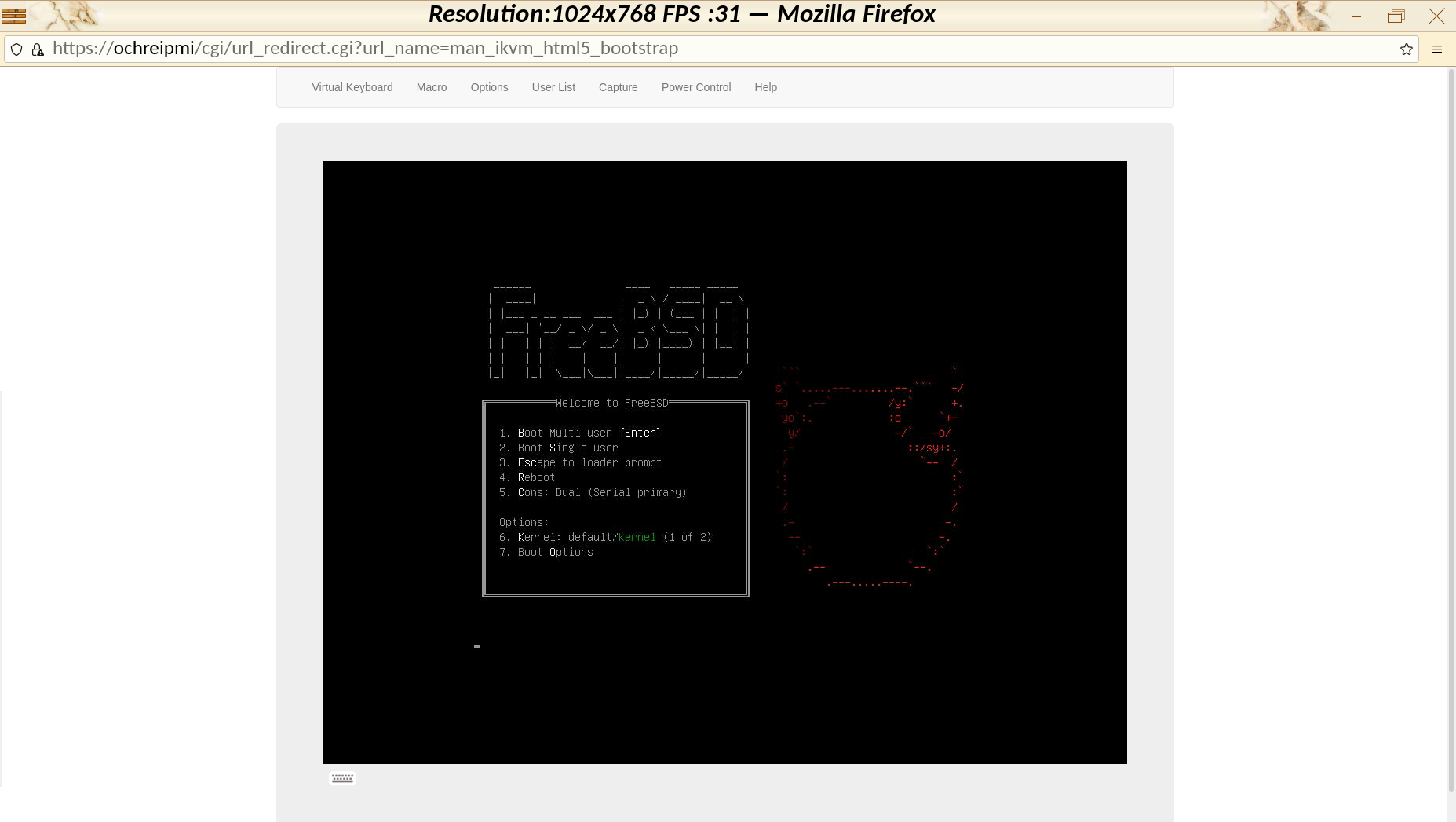Click the tracking protection shield icon
This screenshot has height=822, width=1456.
[x=16, y=49]
